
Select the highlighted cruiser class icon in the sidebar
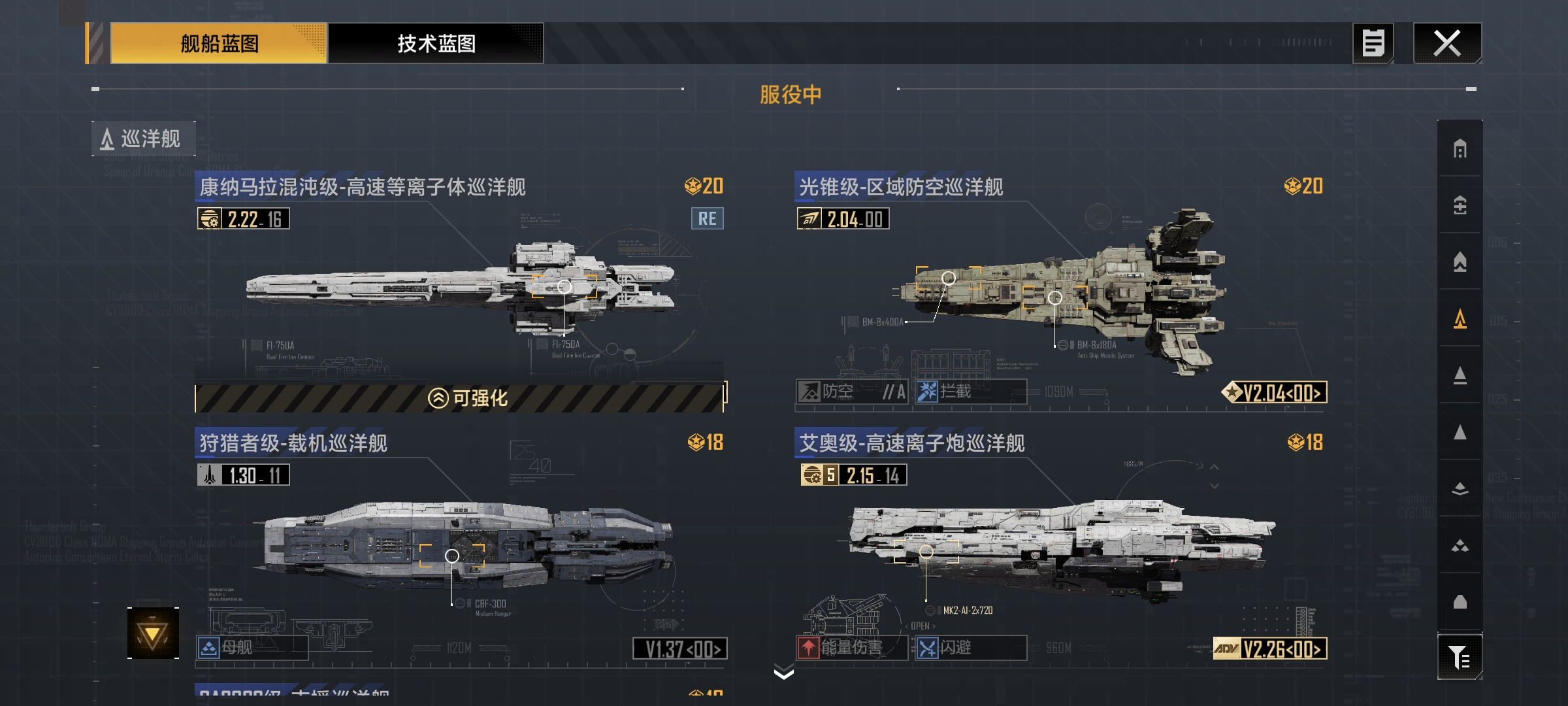click(x=1460, y=319)
